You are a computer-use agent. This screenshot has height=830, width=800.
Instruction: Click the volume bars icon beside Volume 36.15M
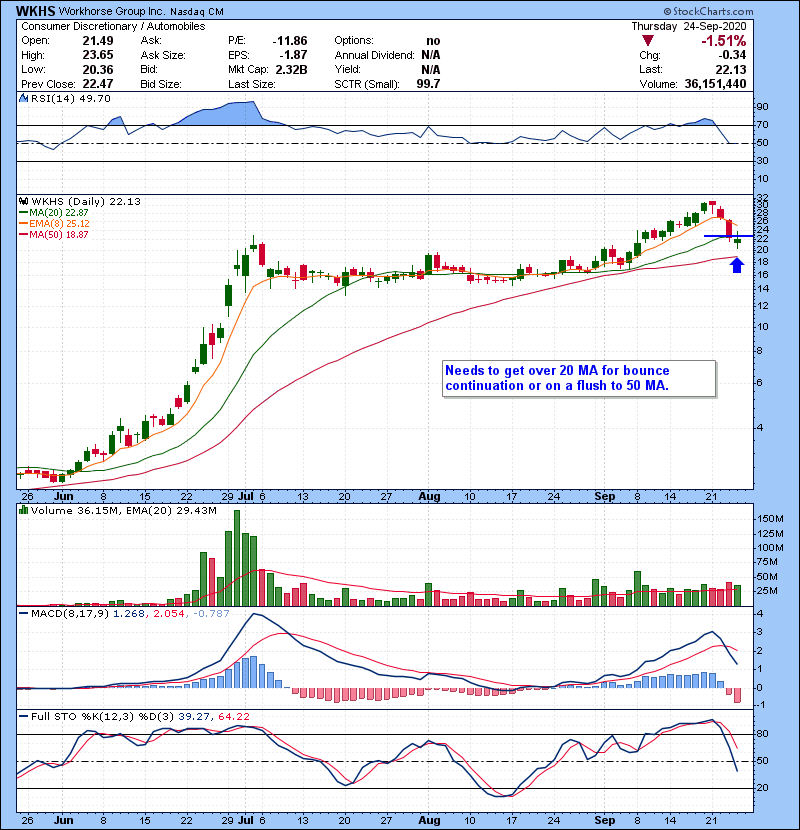23,510
